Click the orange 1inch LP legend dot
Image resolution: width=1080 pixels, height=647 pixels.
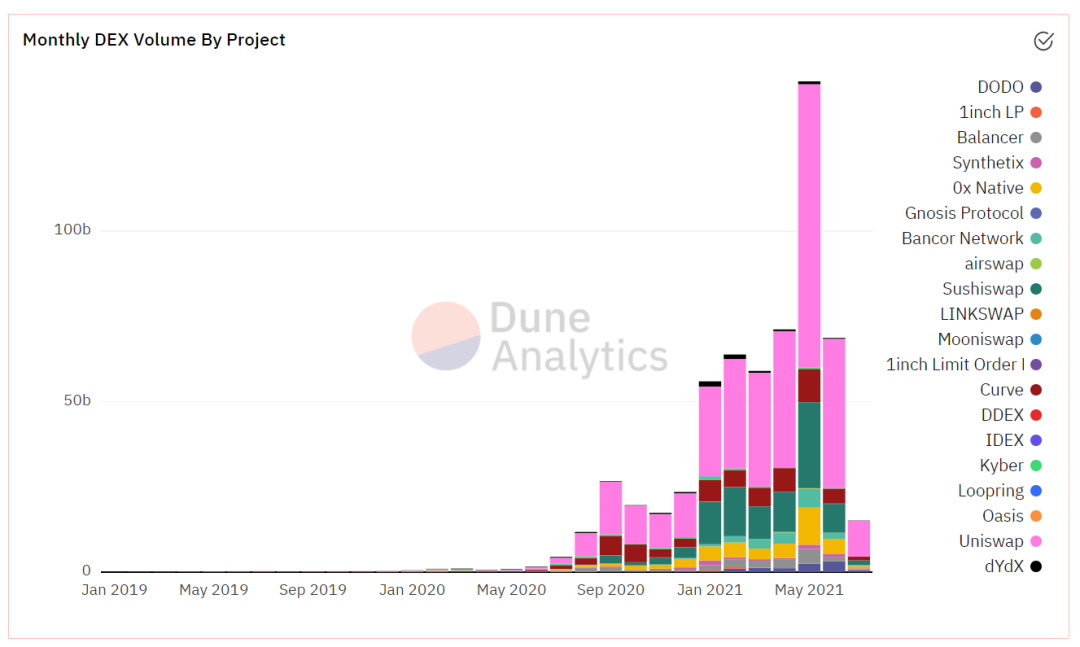tap(1036, 113)
